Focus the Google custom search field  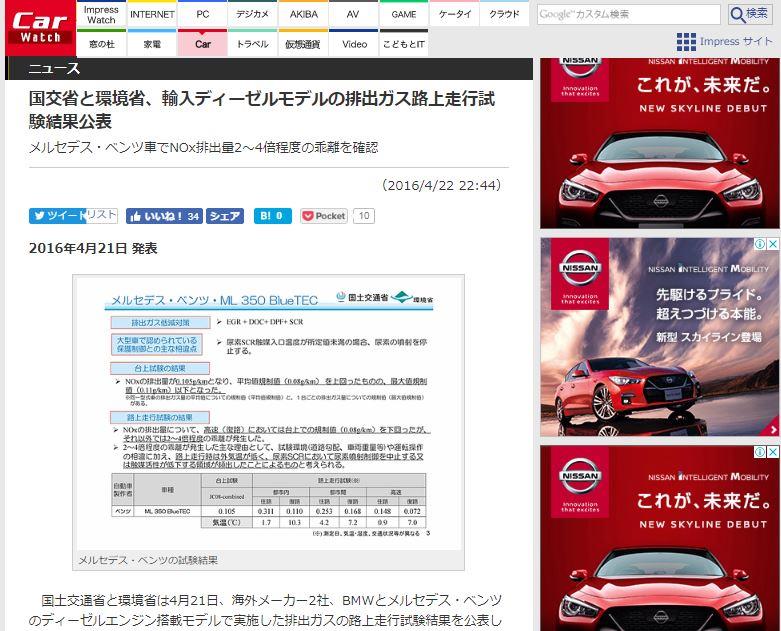coord(629,14)
